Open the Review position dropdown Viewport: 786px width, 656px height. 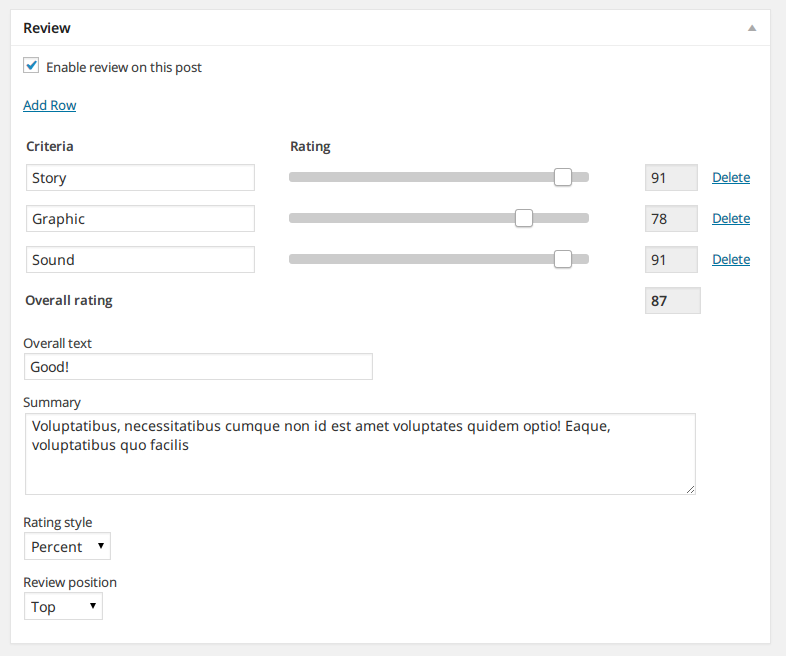[63, 607]
